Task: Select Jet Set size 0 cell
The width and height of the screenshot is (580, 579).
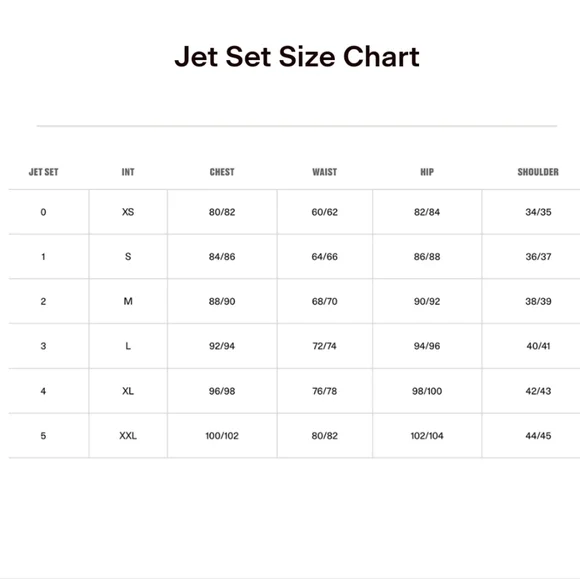Action: (43, 212)
